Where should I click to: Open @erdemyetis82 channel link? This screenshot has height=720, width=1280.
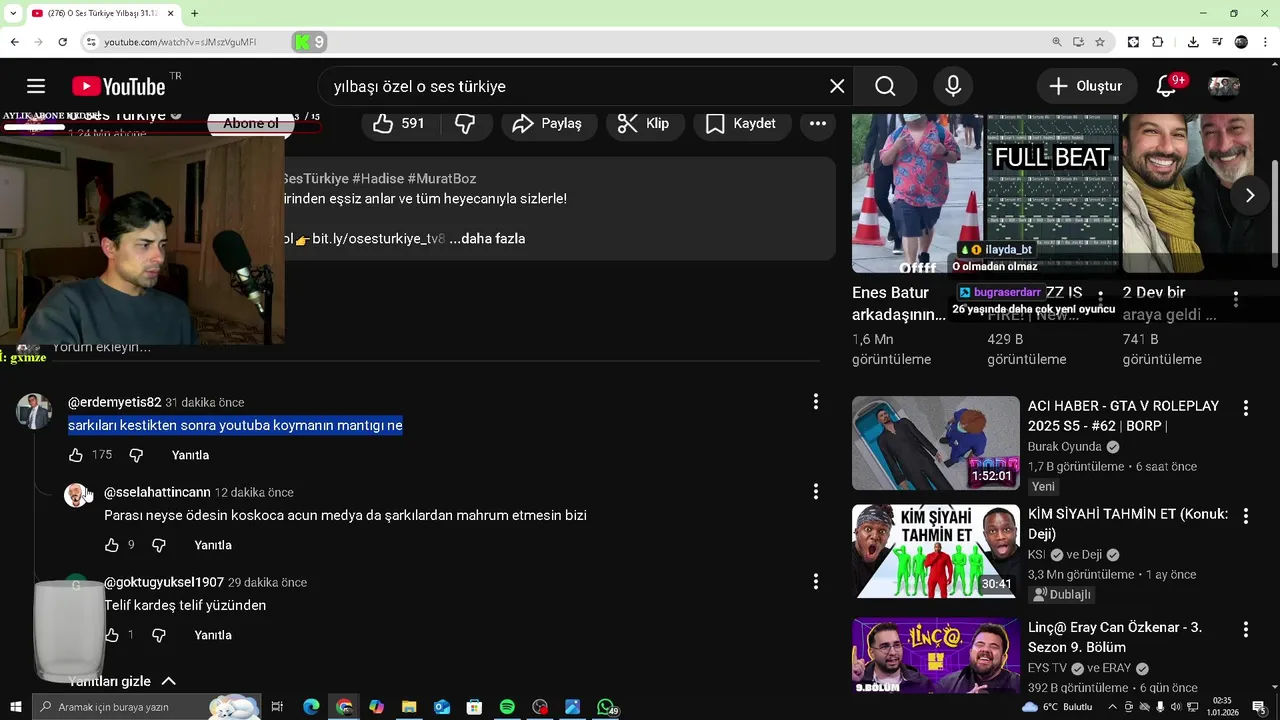[114, 402]
